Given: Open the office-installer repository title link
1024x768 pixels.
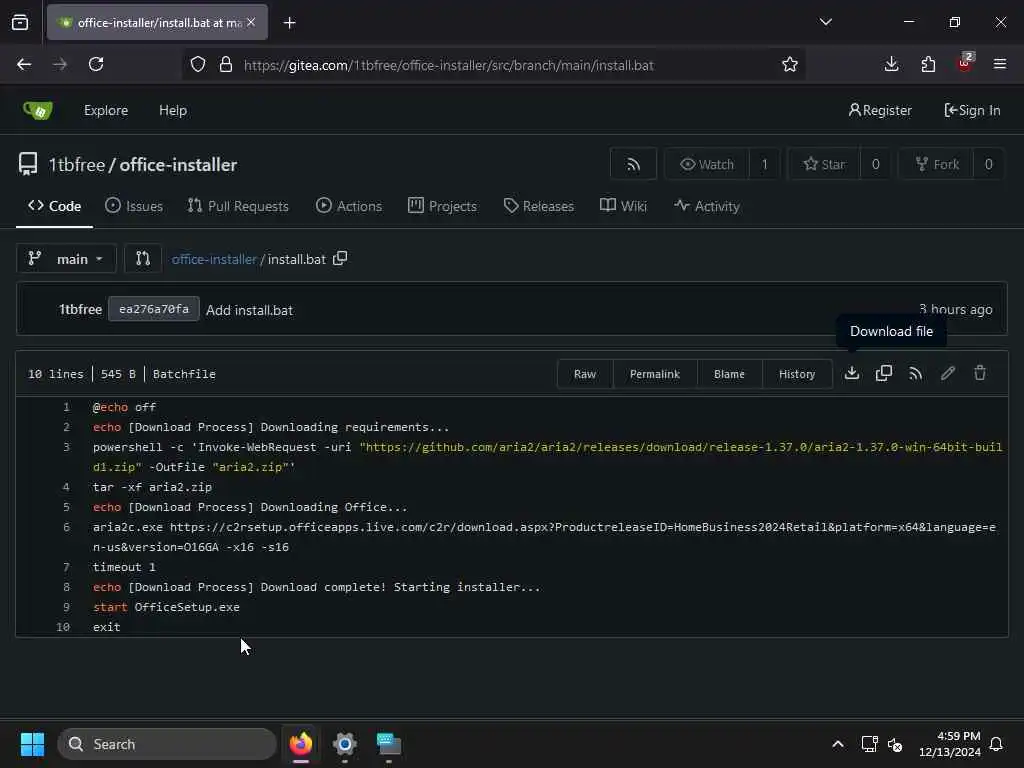Looking at the screenshot, I should tap(178, 165).
